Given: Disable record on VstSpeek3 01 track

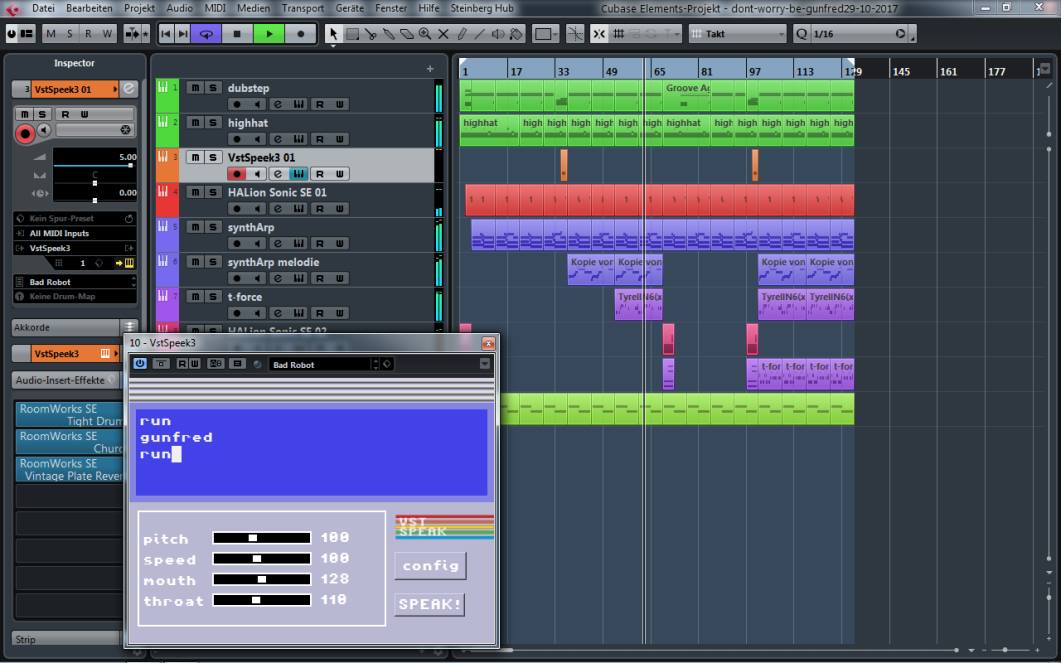Looking at the screenshot, I should pos(236,174).
